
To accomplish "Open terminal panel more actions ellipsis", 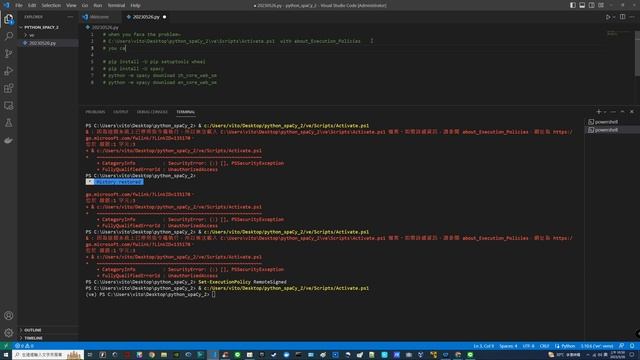I will [613, 112].
